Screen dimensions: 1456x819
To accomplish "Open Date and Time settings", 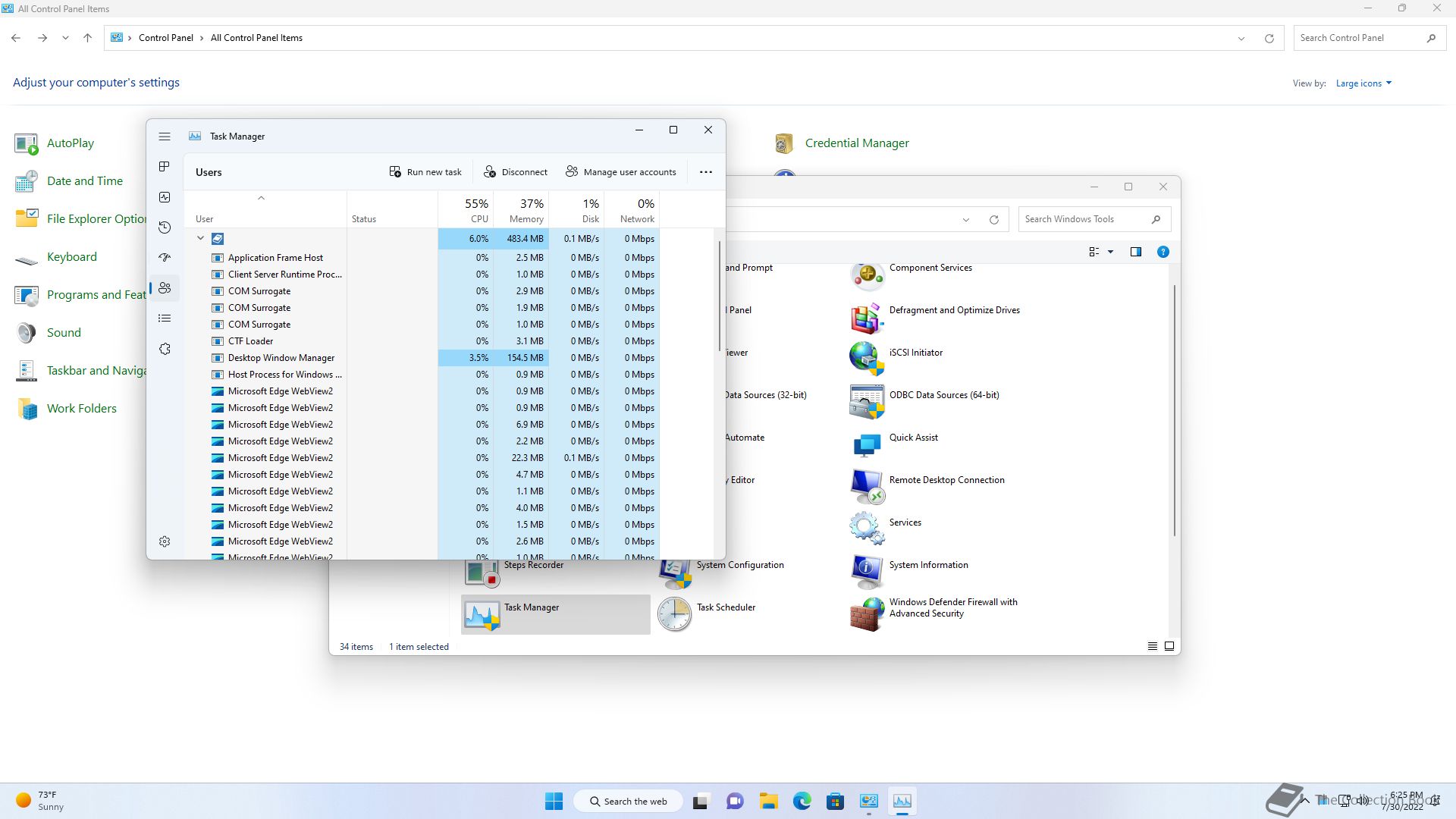I will [85, 181].
